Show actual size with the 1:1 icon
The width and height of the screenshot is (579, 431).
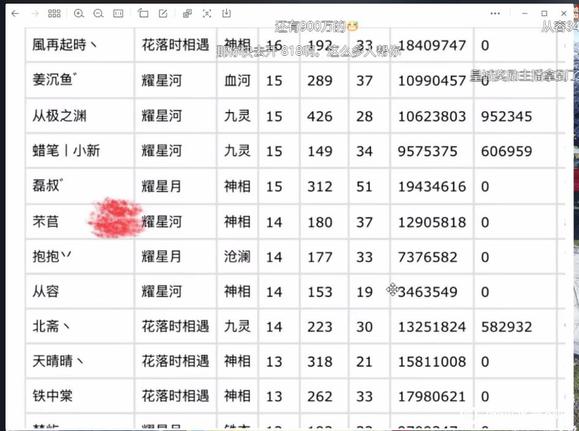point(118,14)
